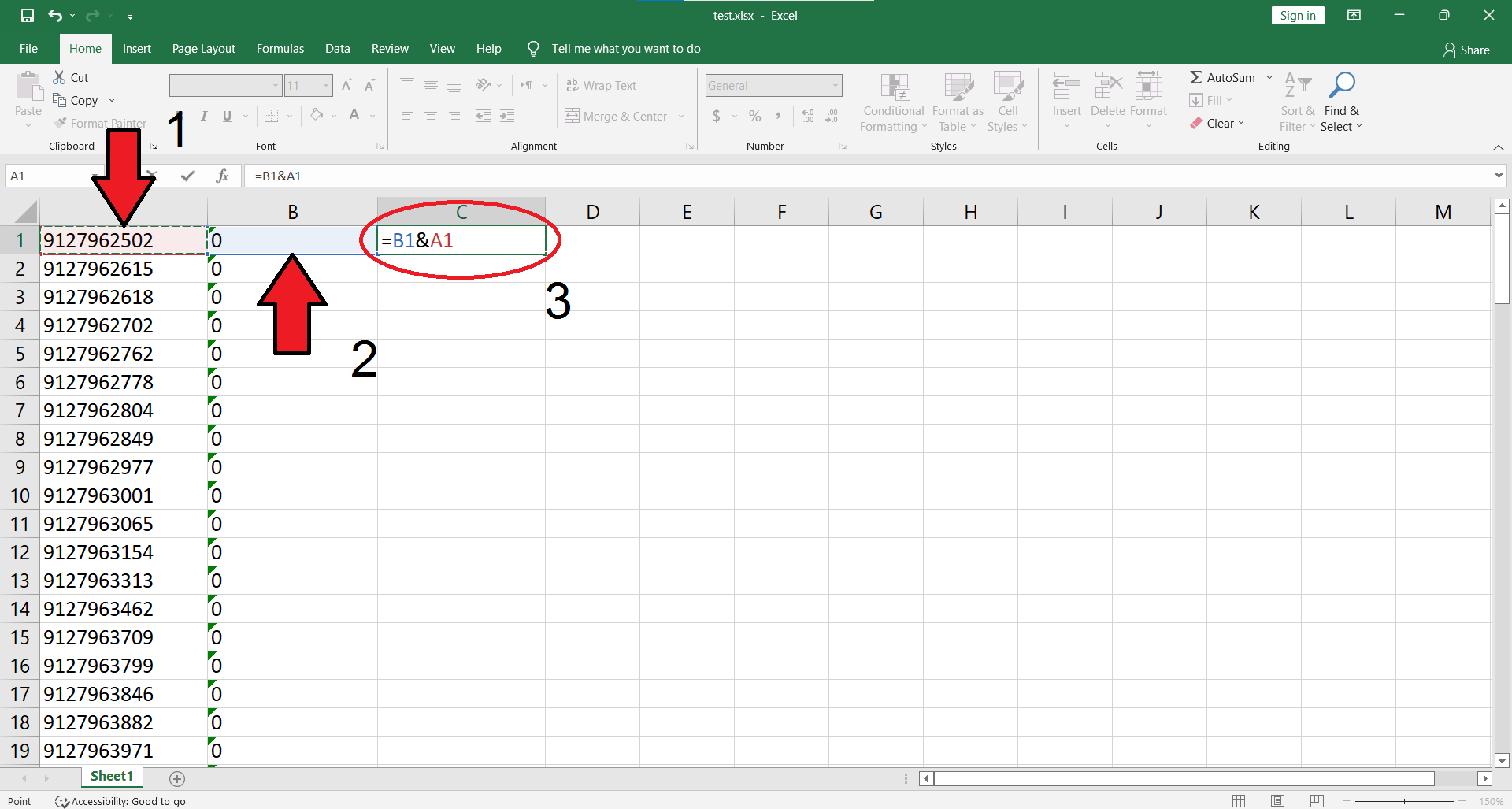The width and height of the screenshot is (1512, 809).
Task: Select Normal view in status bar
Action: point(1239,801)
